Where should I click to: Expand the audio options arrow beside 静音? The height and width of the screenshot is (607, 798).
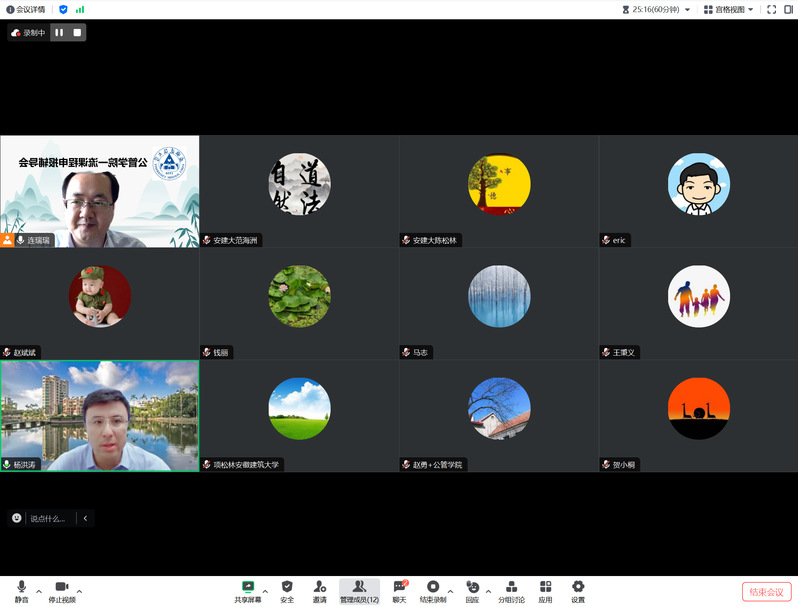(39, 591)
